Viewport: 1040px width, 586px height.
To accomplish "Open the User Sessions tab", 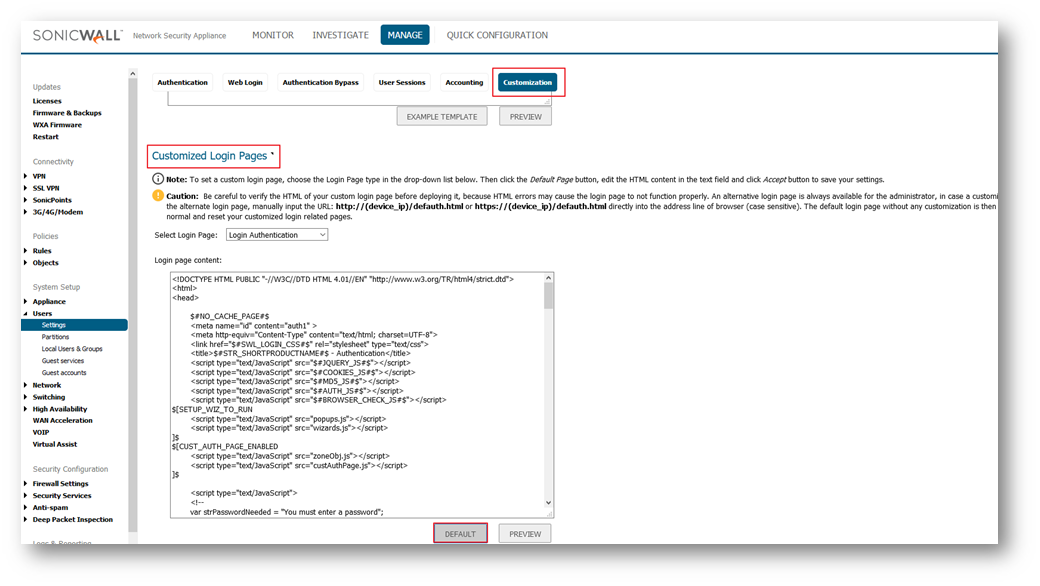I will click(402, 83).
